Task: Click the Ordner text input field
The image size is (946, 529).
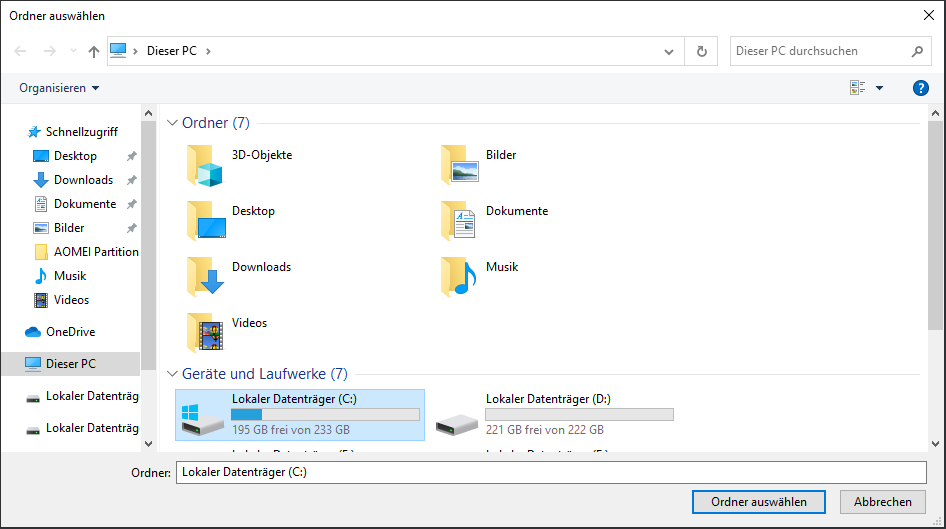Action: (551, 472)
